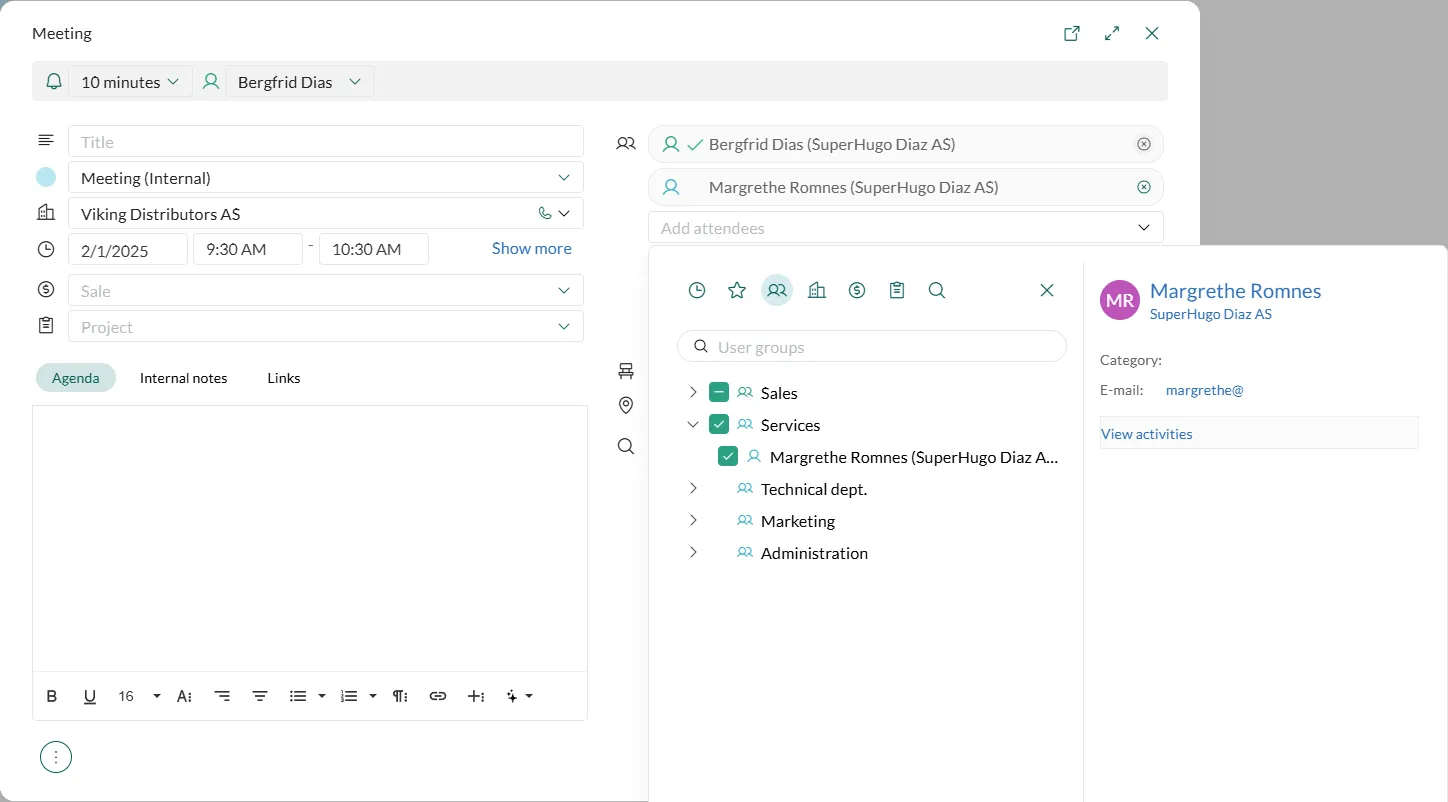Click into the Title input field
The image size is (1448, 802).
click(x=326, y=142)
